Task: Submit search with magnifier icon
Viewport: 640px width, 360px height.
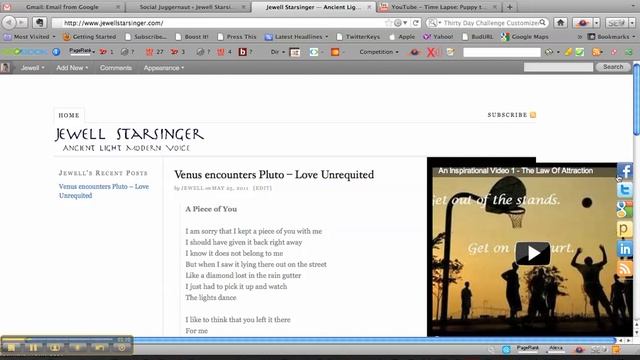Action: [x=542, y=23]
